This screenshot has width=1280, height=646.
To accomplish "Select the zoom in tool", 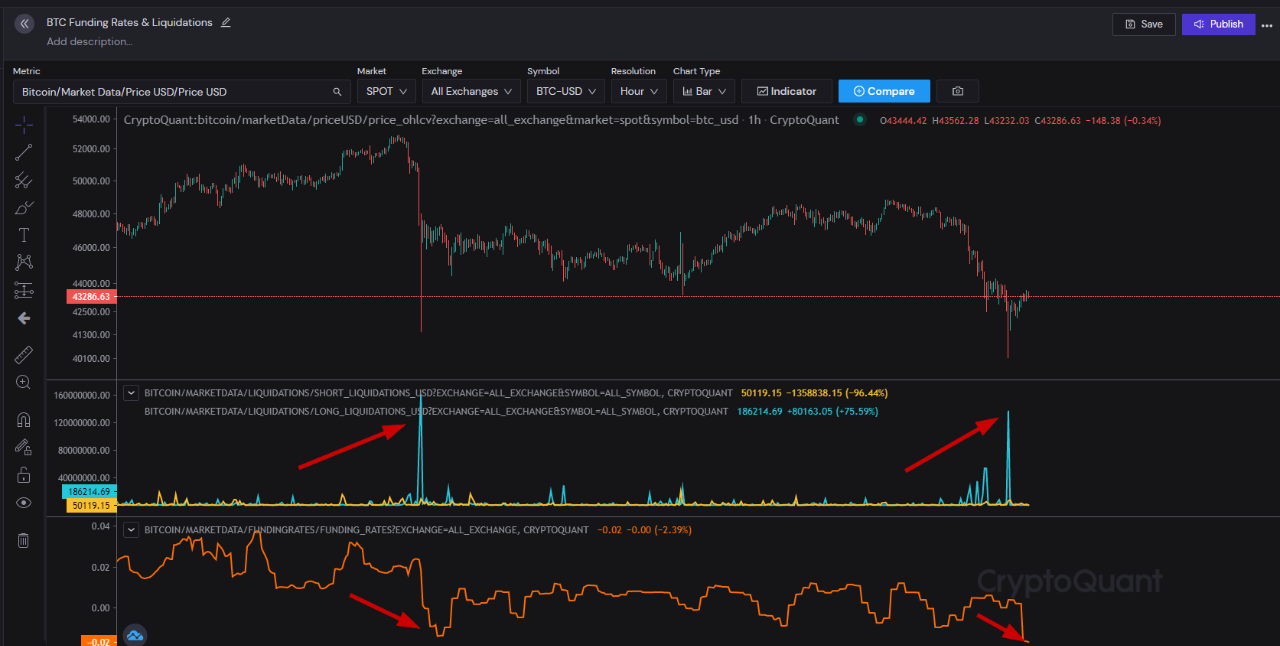I will click(24, 382).
